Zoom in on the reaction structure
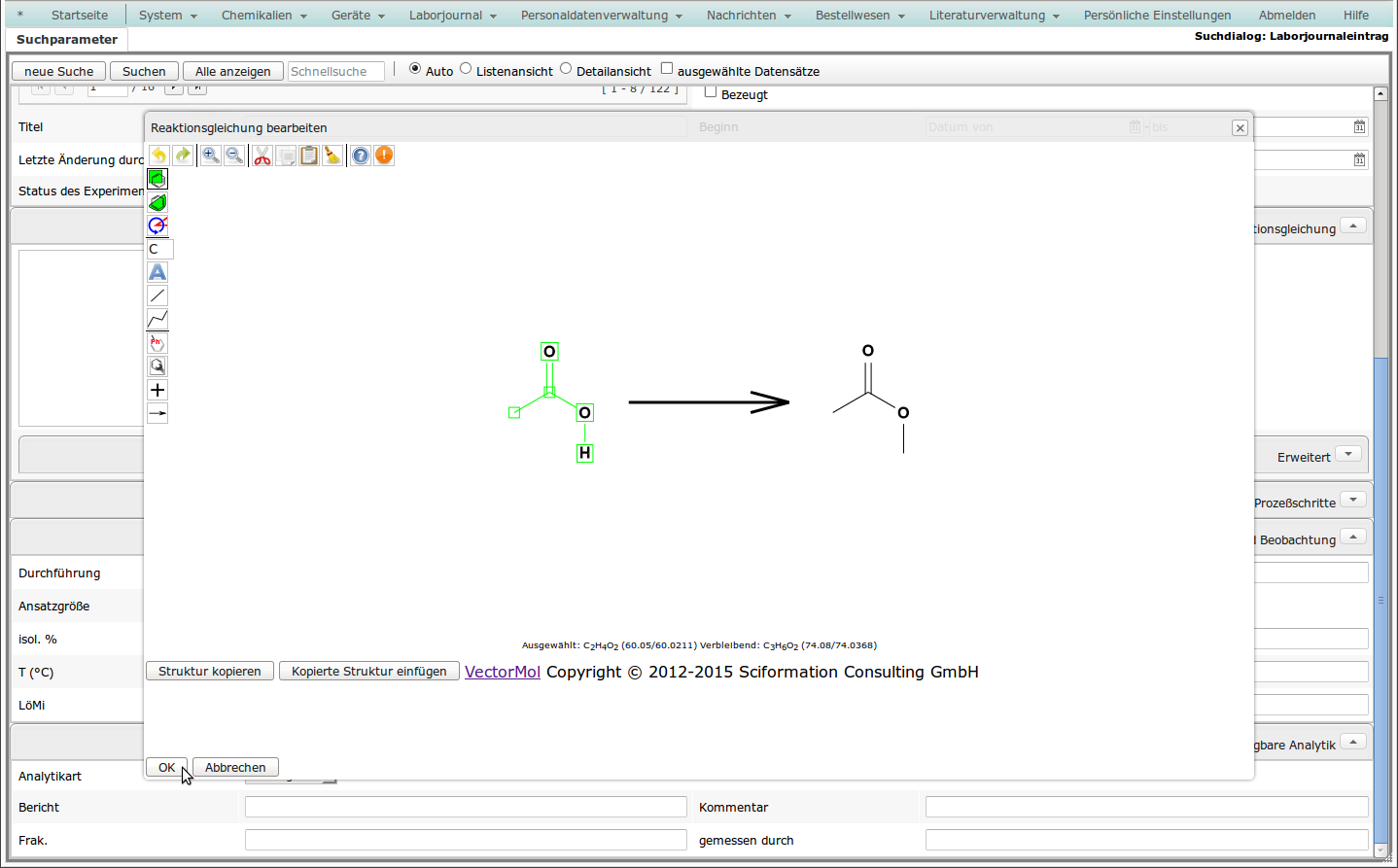This screenshot has width=1398, height=868. (210, 156)
